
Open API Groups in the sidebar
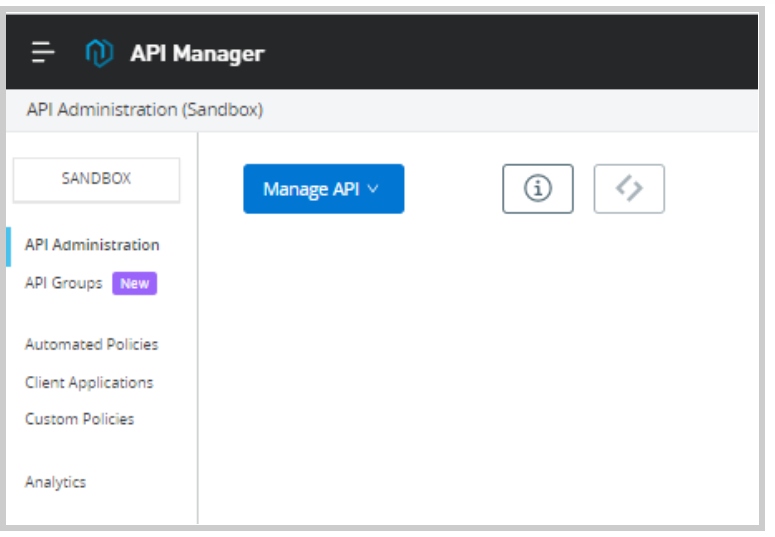click(x=64, y=284)
